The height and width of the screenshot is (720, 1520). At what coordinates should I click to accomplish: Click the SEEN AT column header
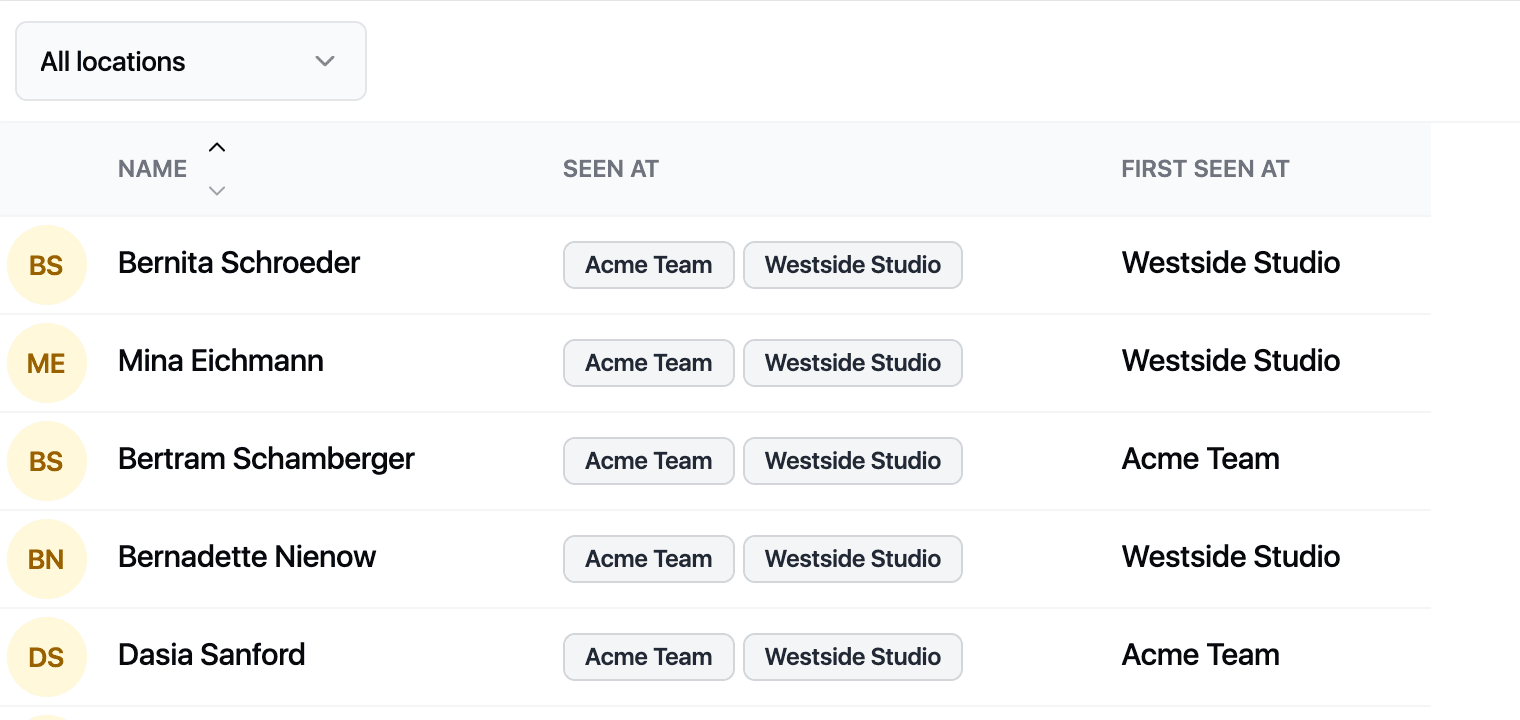610,169
